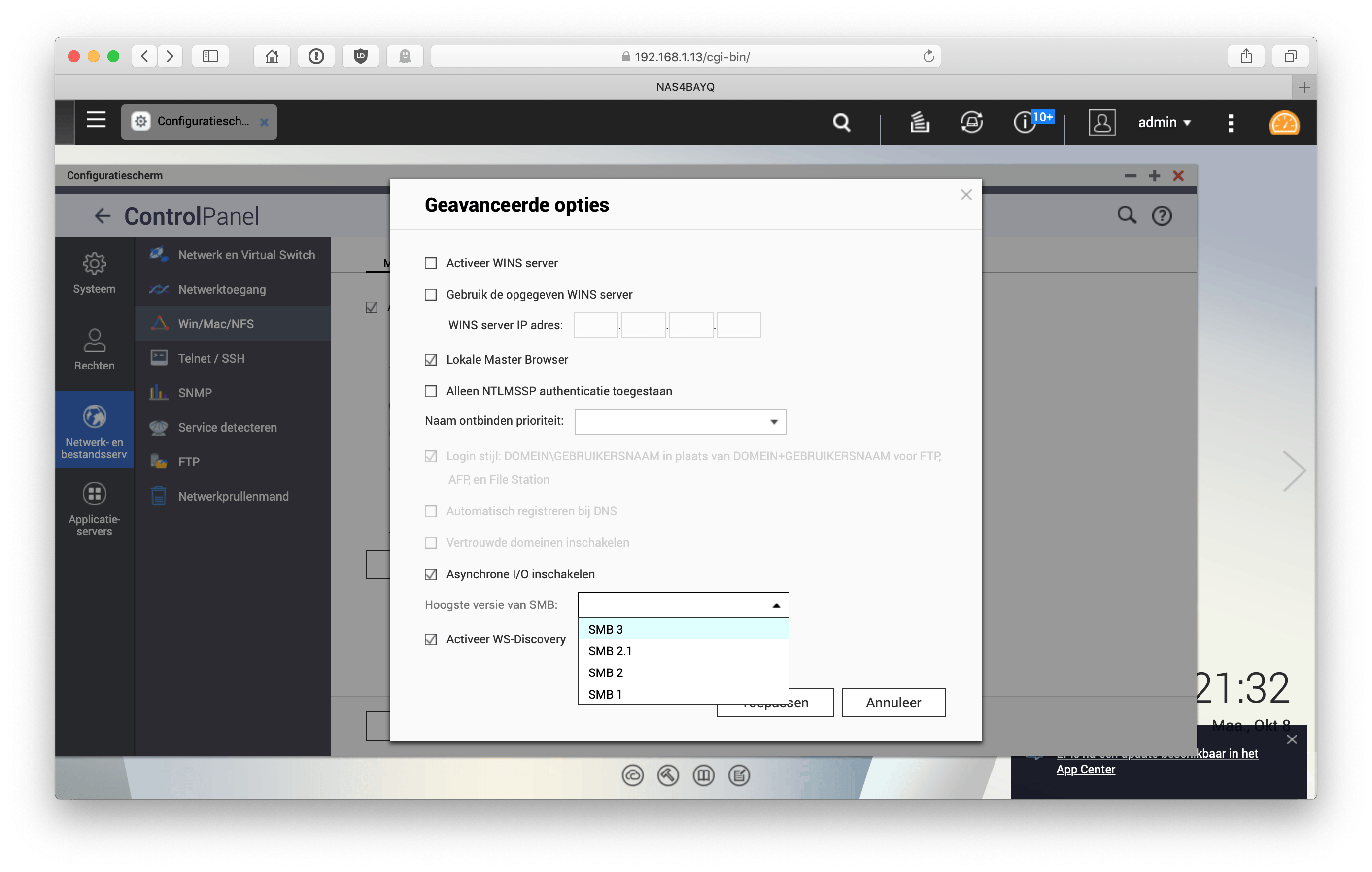This screenshot has width=1372, height=872.
Task: Open the QTS search magnifier icon
Action: tap(841, 122)
